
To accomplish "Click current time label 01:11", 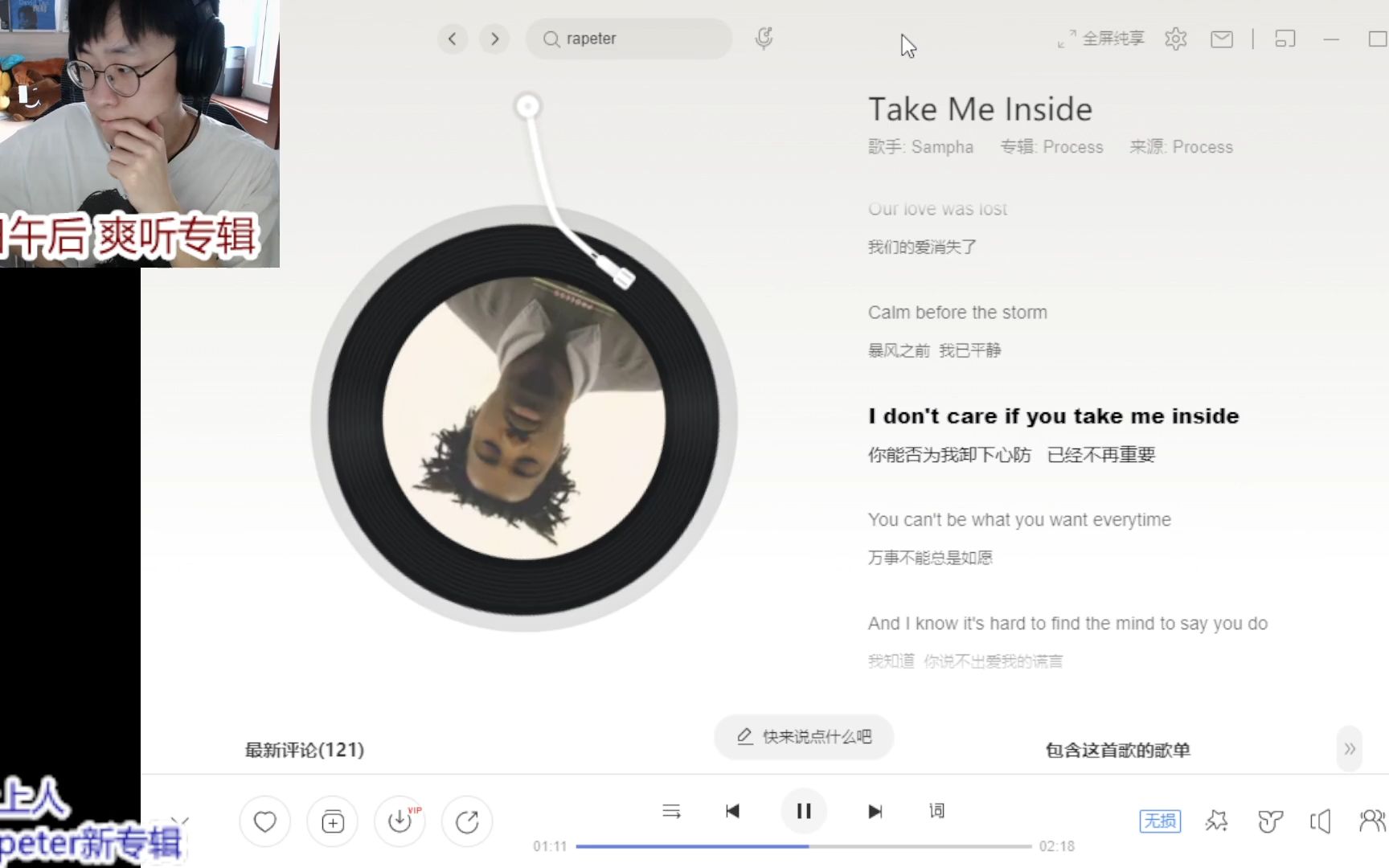I will coord(550,846).
